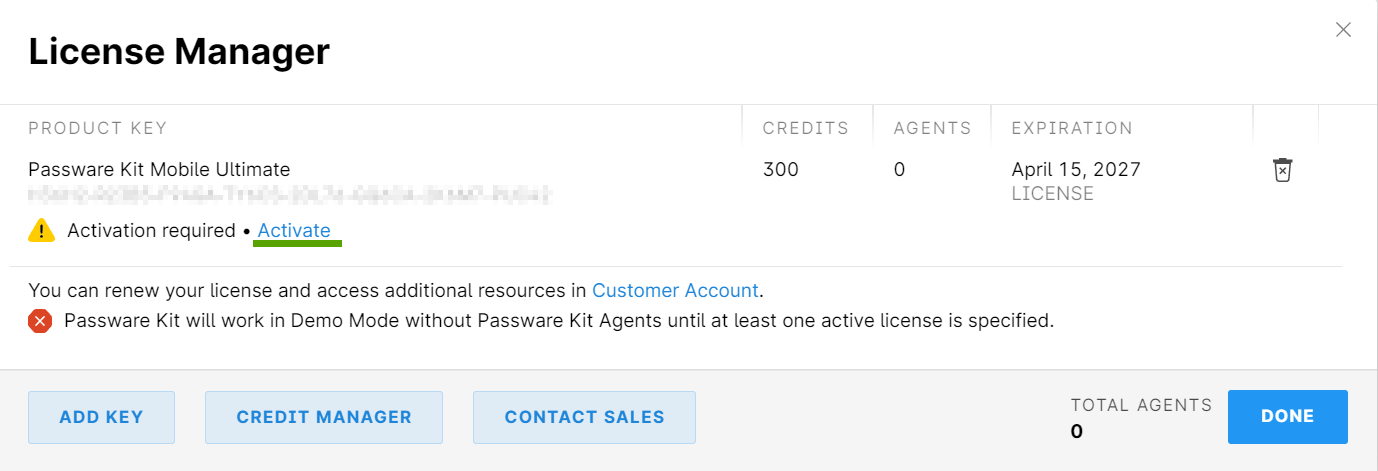Click the License Manager title
This screenshot has width=1378, height=471.
(179, 51)
